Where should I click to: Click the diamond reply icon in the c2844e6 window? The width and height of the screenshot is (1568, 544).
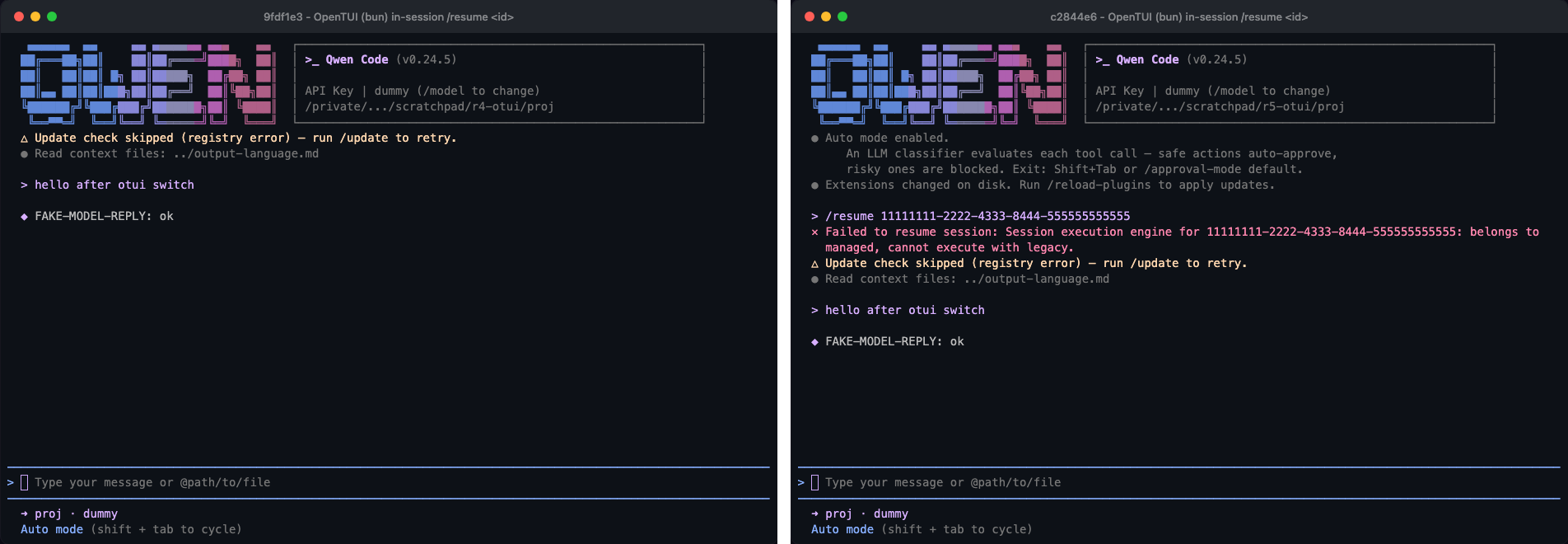814,341
